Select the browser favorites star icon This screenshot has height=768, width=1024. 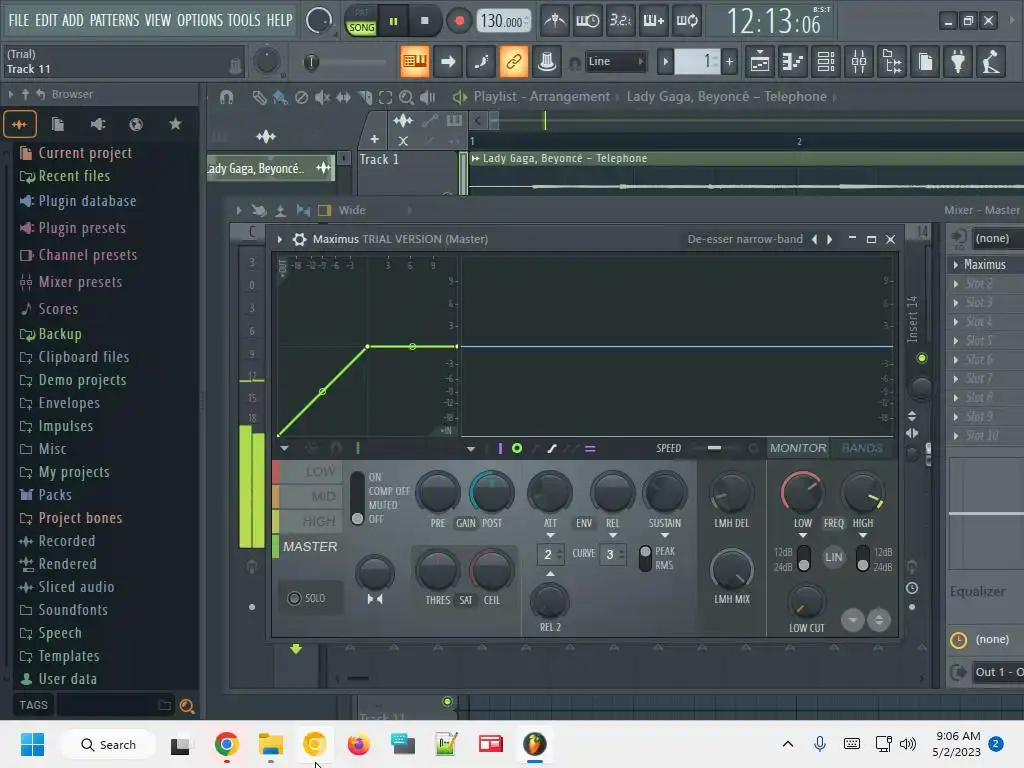[x=175, y=123]
